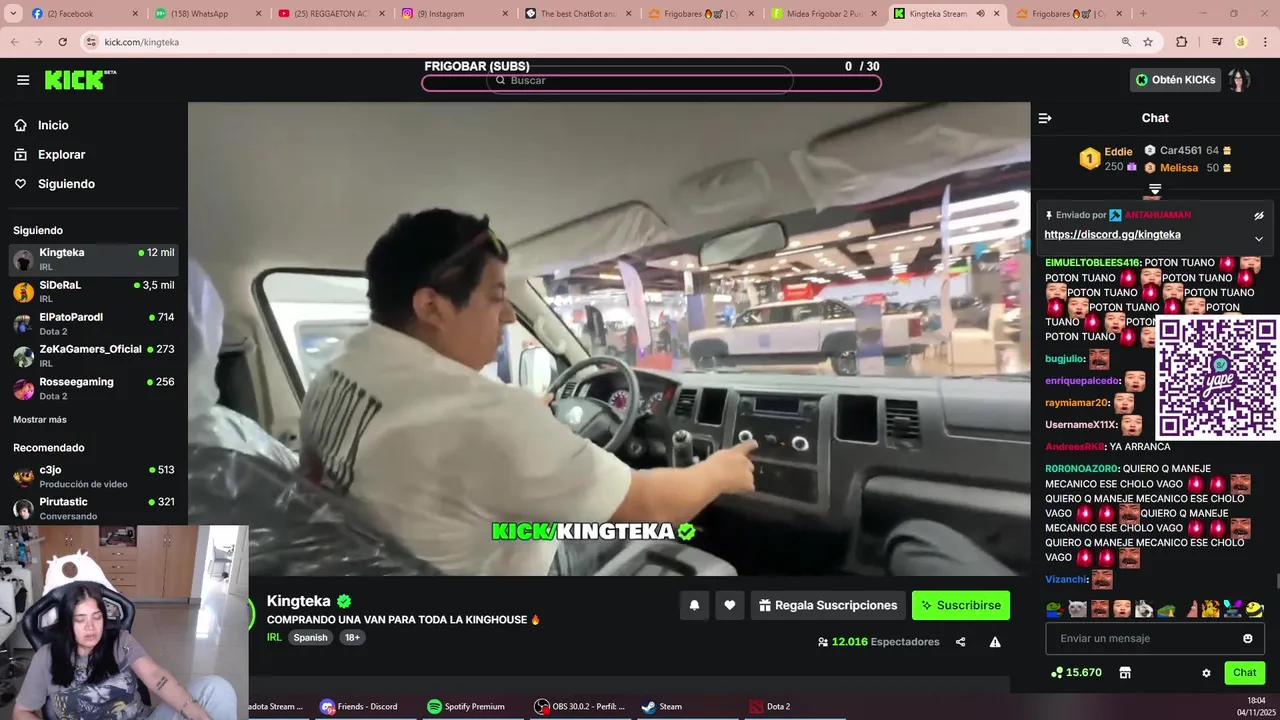Click the green Chat send button
This screenshot has height=720, width=1280.
click(x=1245, y=673)
